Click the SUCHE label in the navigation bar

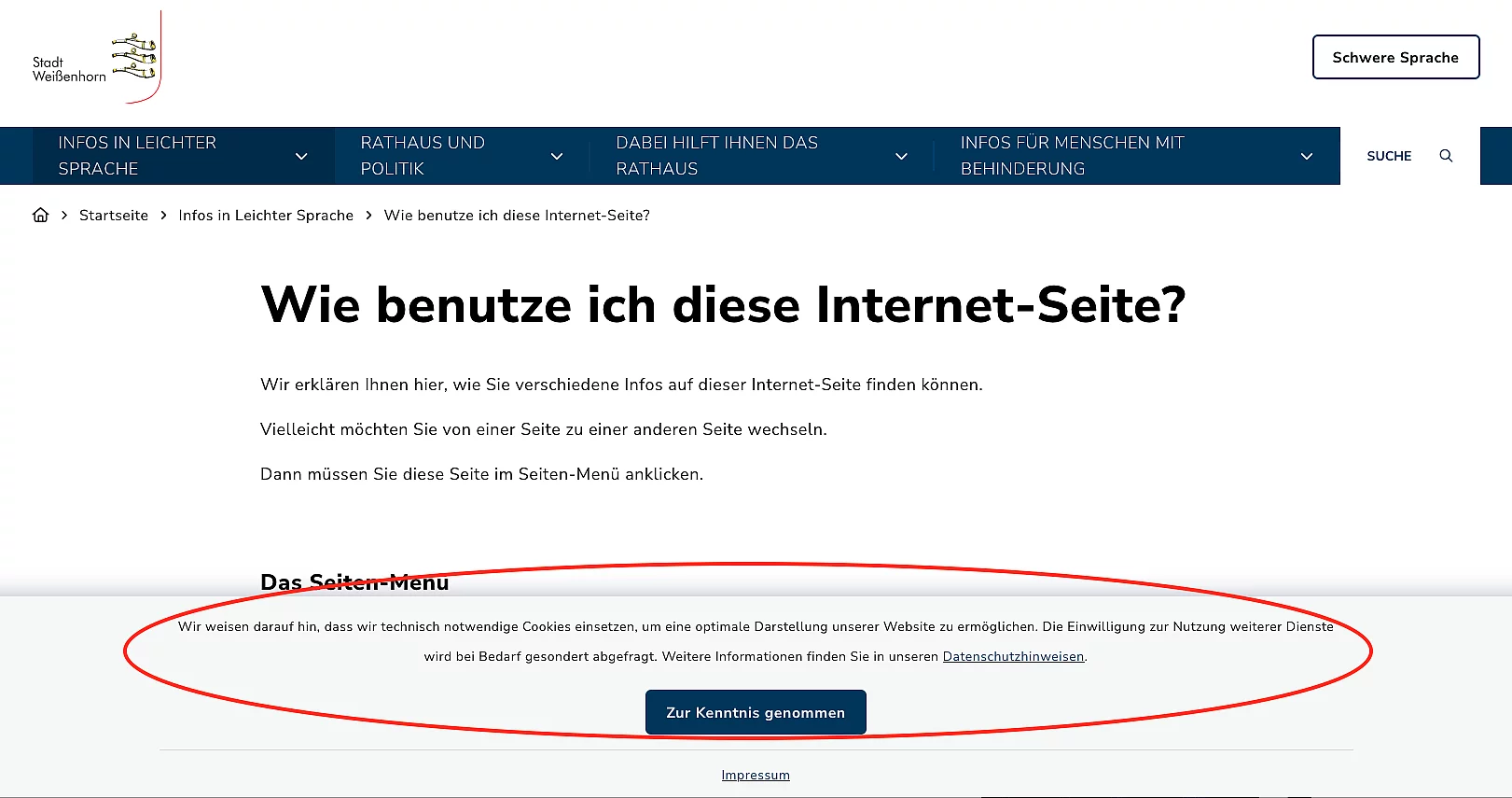pyautogui.click(x=1389, y=156)
